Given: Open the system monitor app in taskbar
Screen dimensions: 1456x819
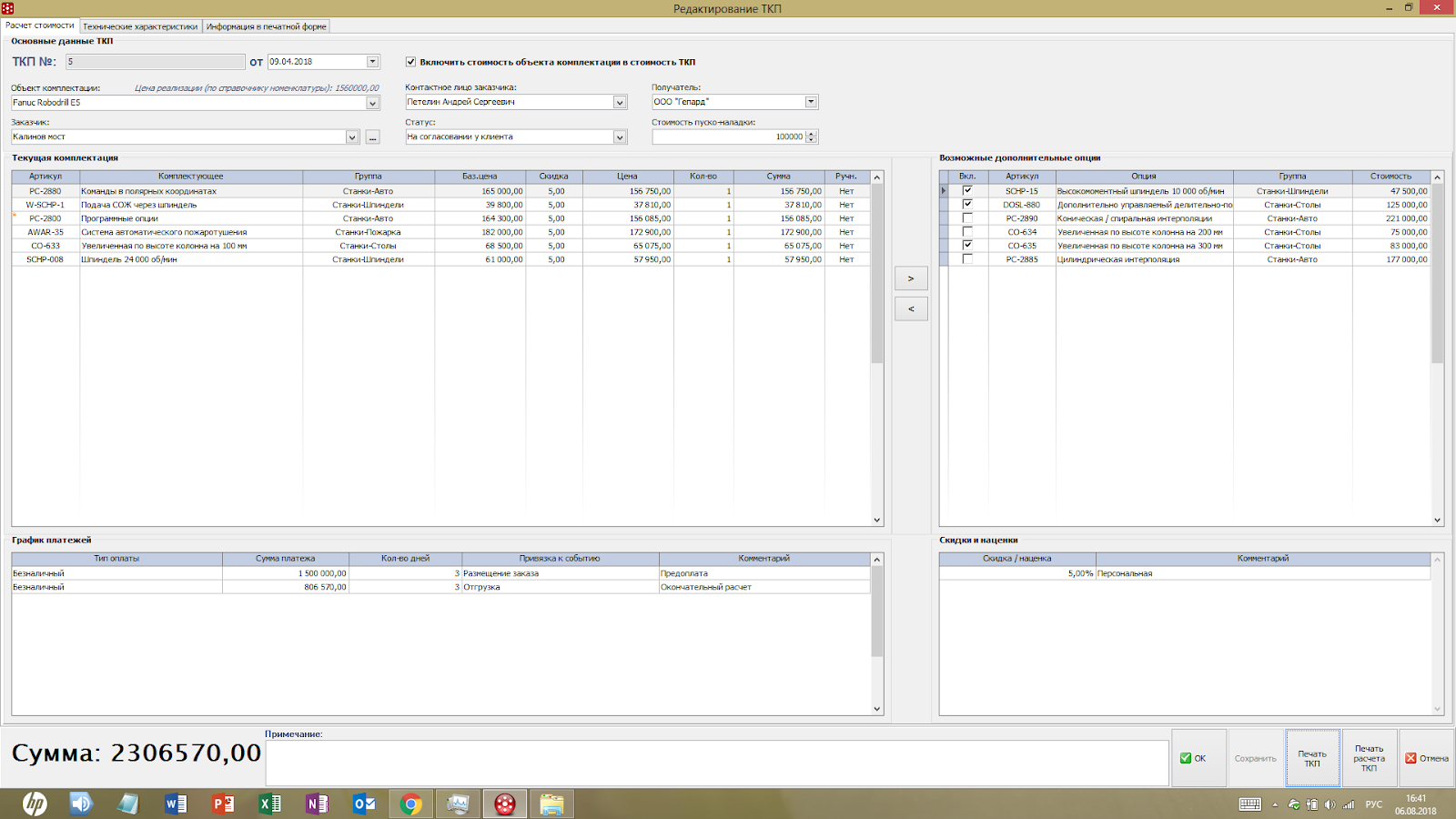Looking at the screenshot, I should 458,804.
